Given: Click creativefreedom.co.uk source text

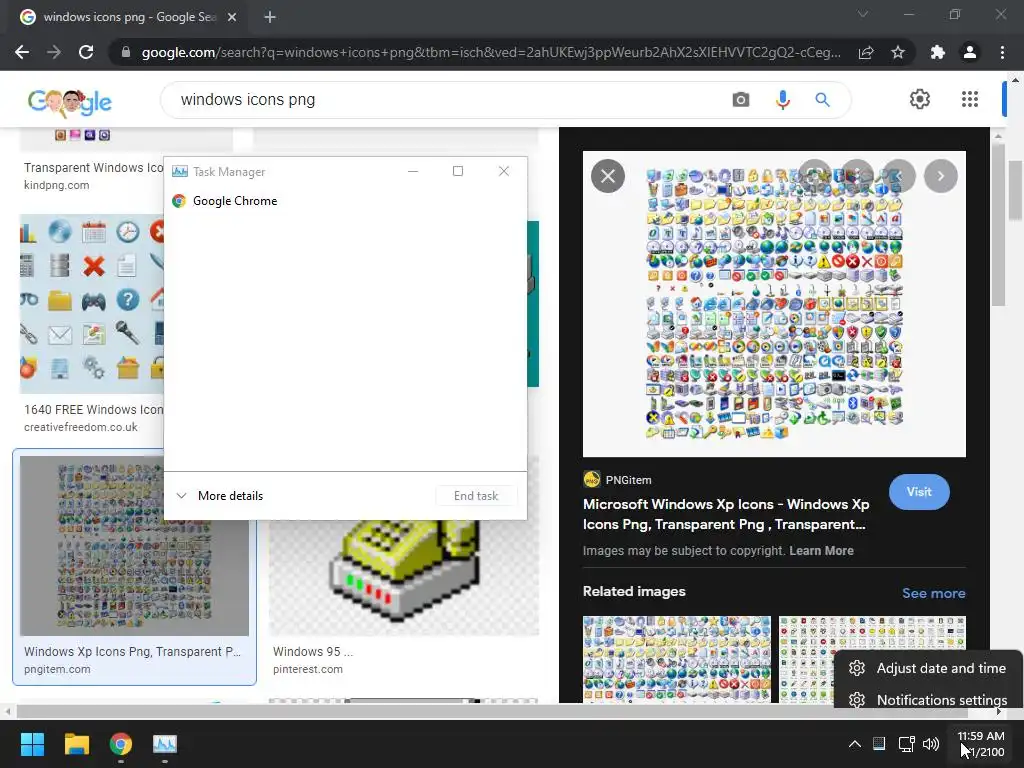Looking at the screenshot, I should tap(81, 427).
